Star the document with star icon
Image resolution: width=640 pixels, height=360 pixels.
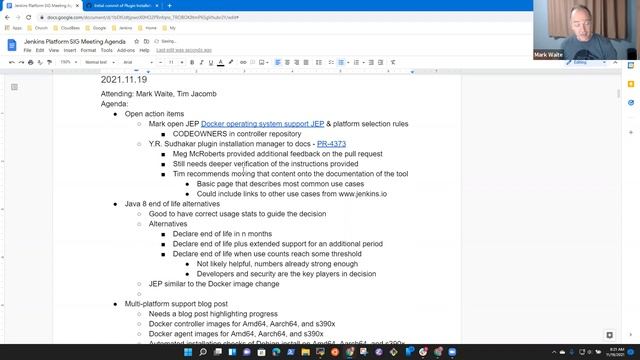[x=136, y=41]
